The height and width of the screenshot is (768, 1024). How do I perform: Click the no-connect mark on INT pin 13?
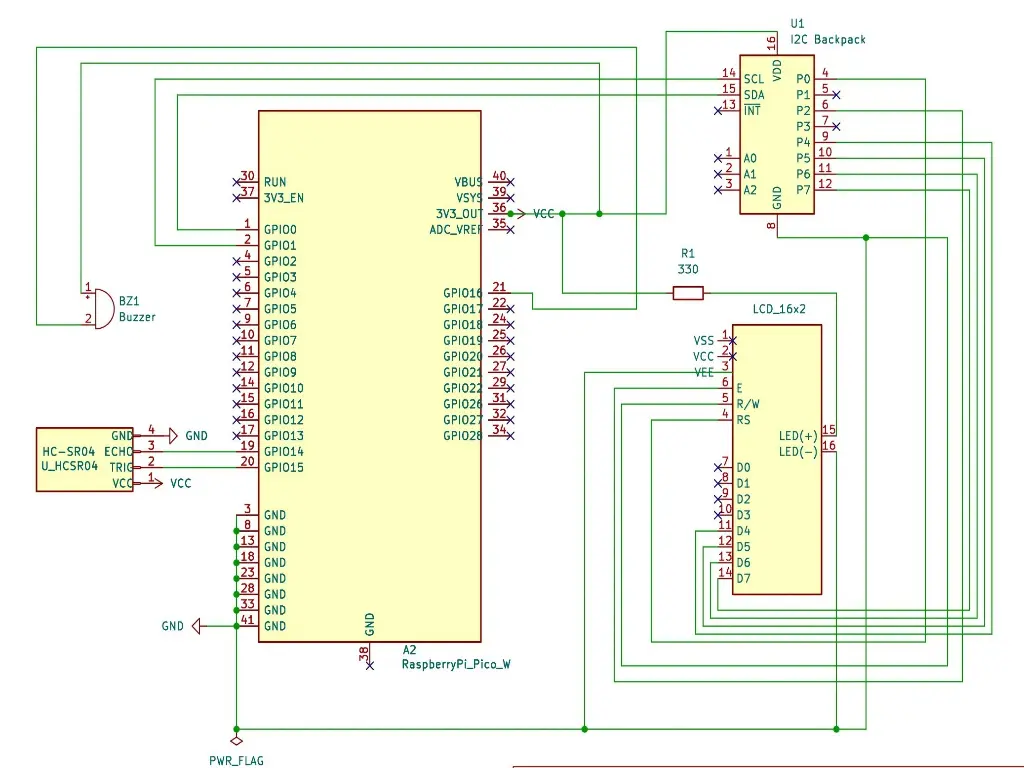pos(718,111)
